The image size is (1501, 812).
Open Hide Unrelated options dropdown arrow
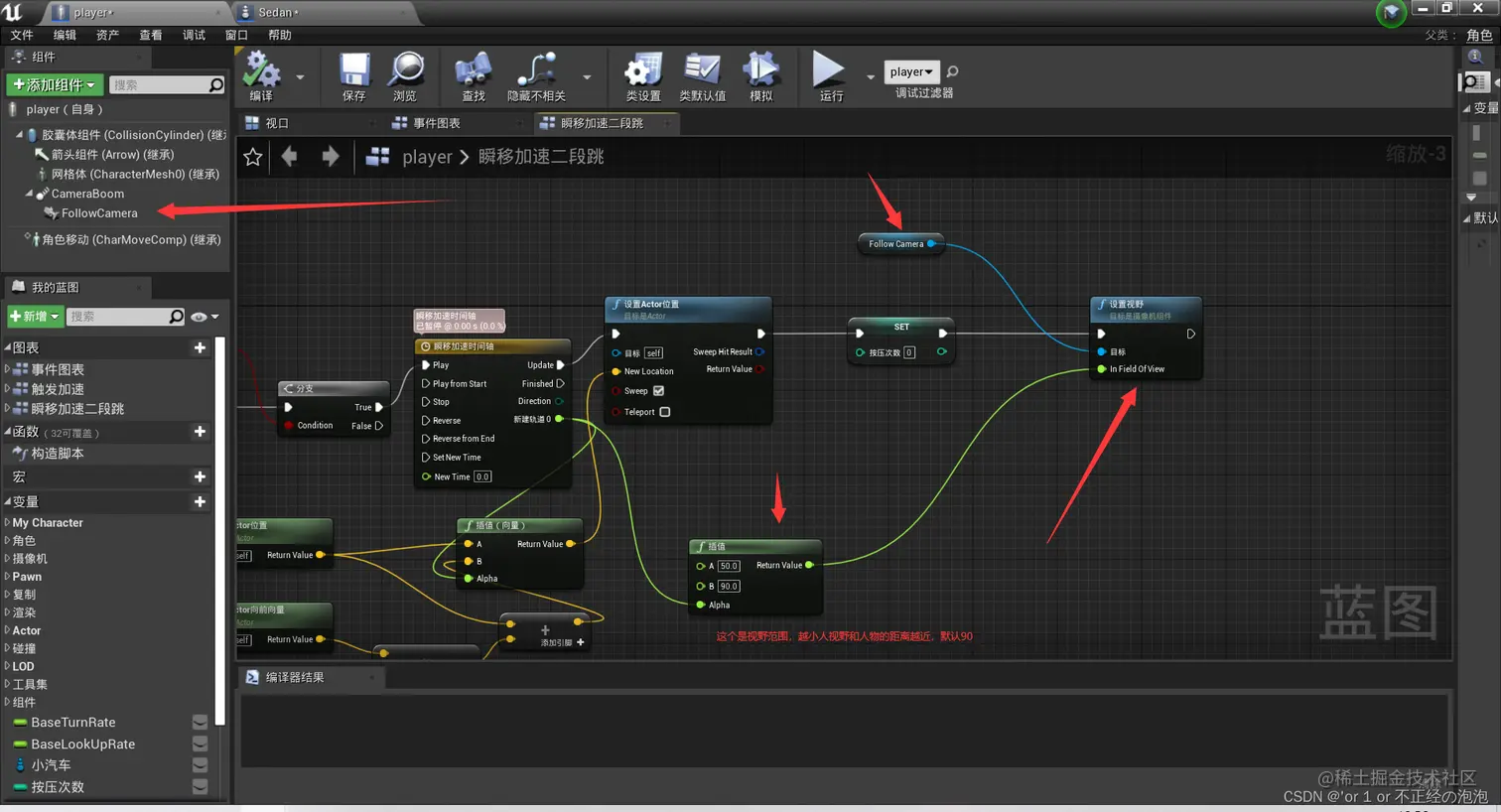coord(587,76)
